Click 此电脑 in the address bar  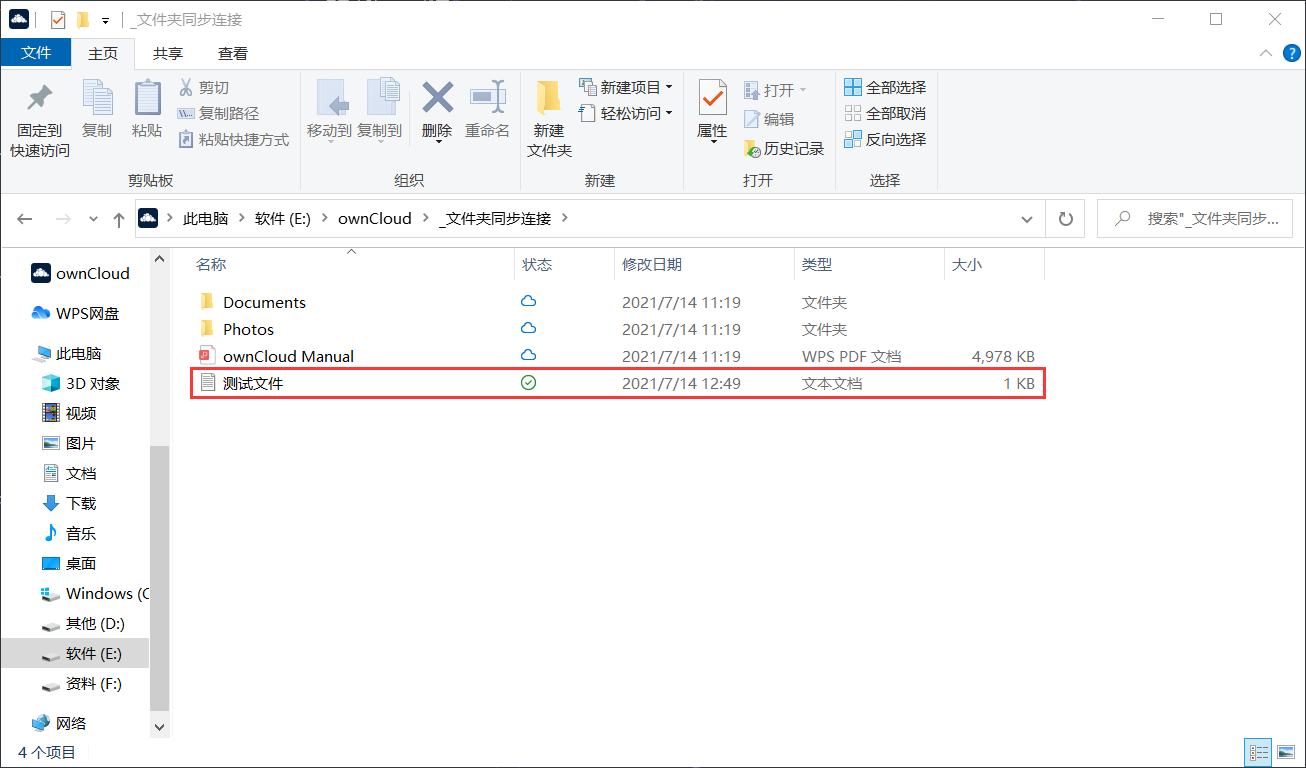click(205, 218)
